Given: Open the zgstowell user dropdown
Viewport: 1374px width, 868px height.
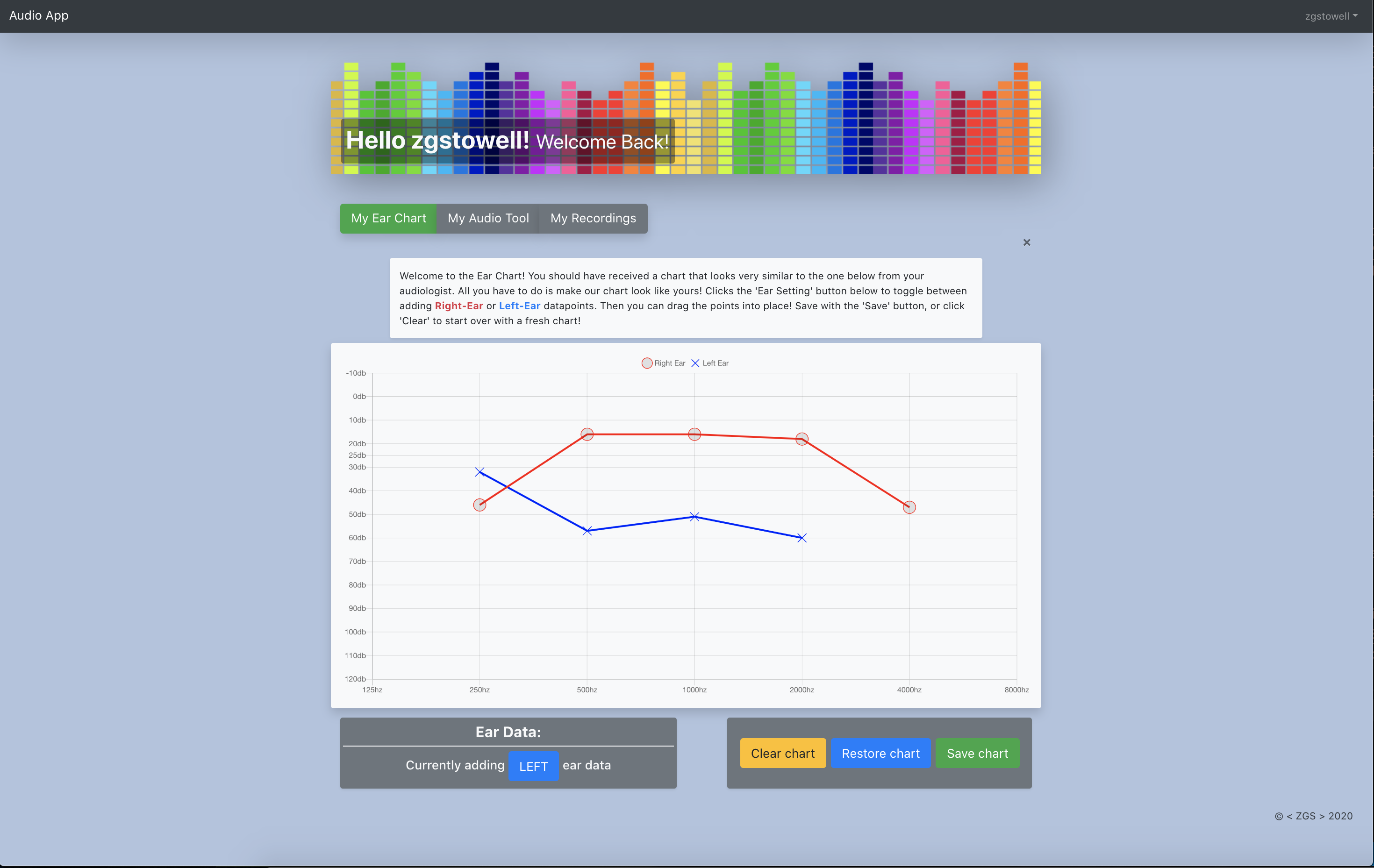Looking at the screenshot, I should point(1331,16).
